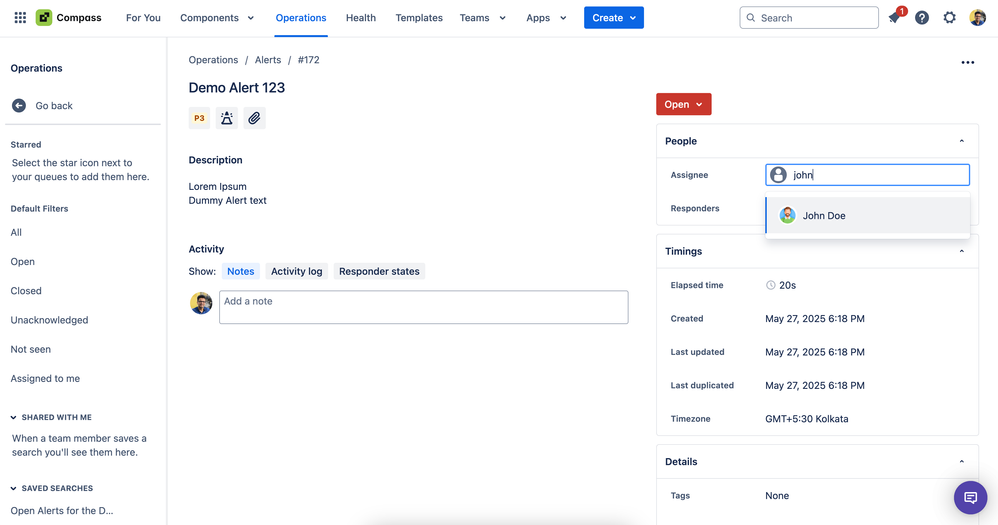Select the Operations tab
The height and width of the screenshot is (525, 998).
click(301, 18)
